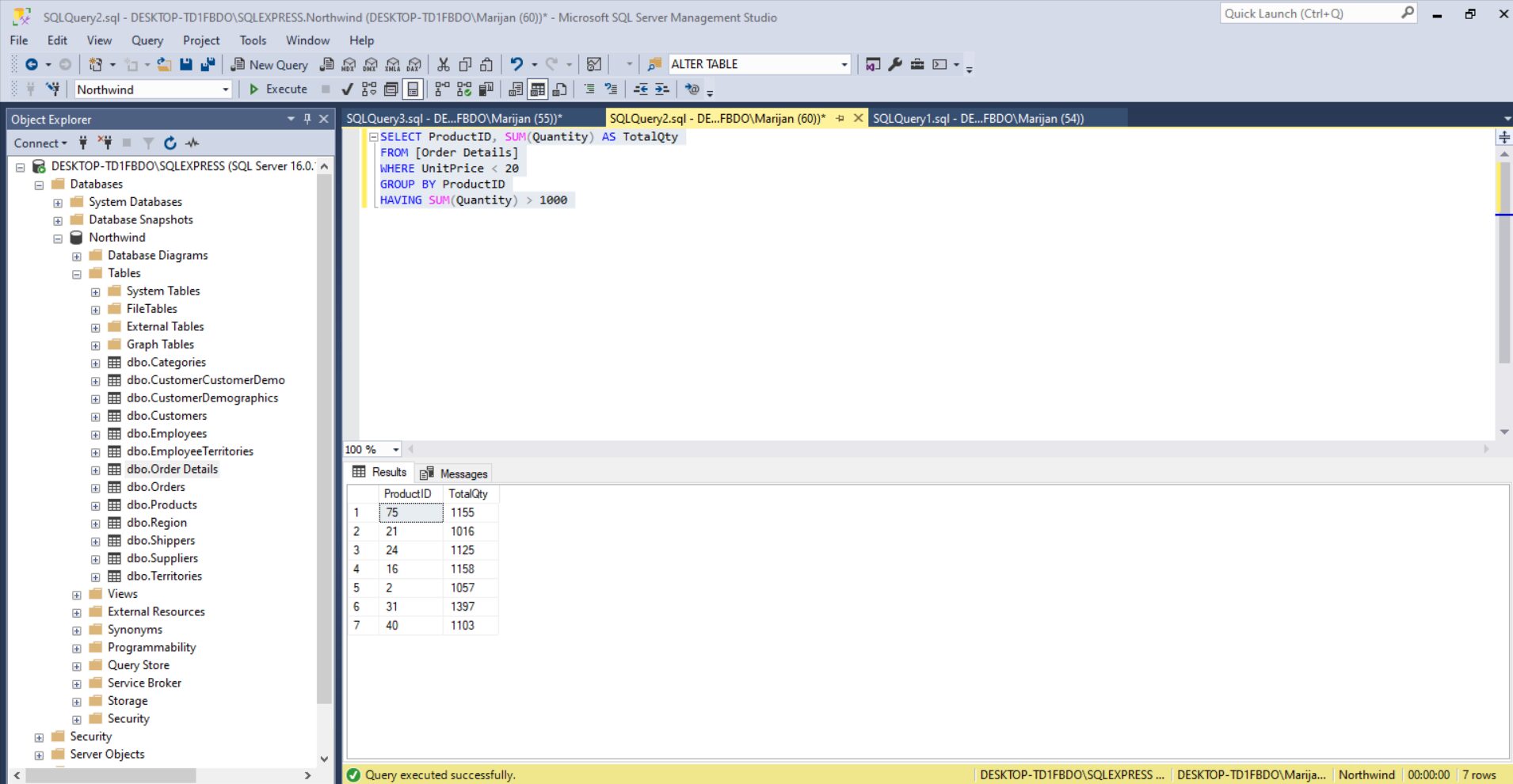Toggle Results to File mode
1513x784 pixels.
point(560,89)
